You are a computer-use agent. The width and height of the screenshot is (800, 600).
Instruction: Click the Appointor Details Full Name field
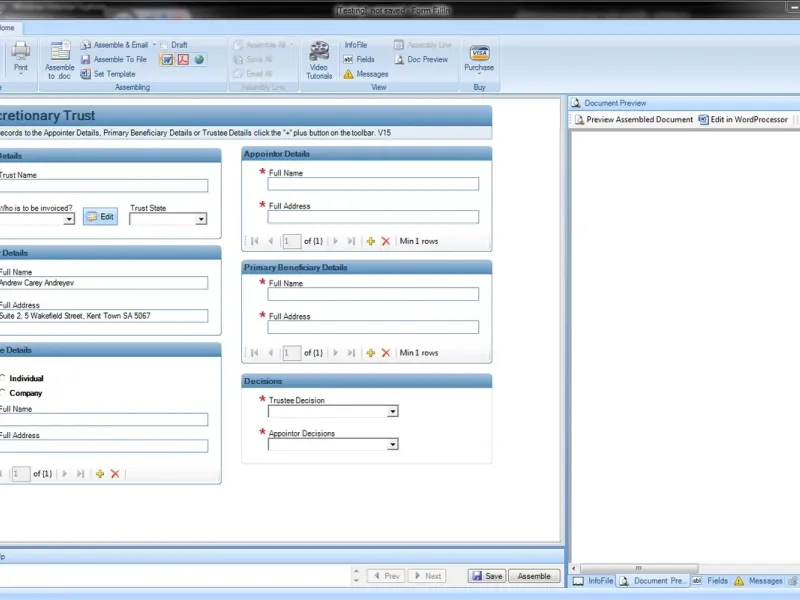[x=373, y=184]
